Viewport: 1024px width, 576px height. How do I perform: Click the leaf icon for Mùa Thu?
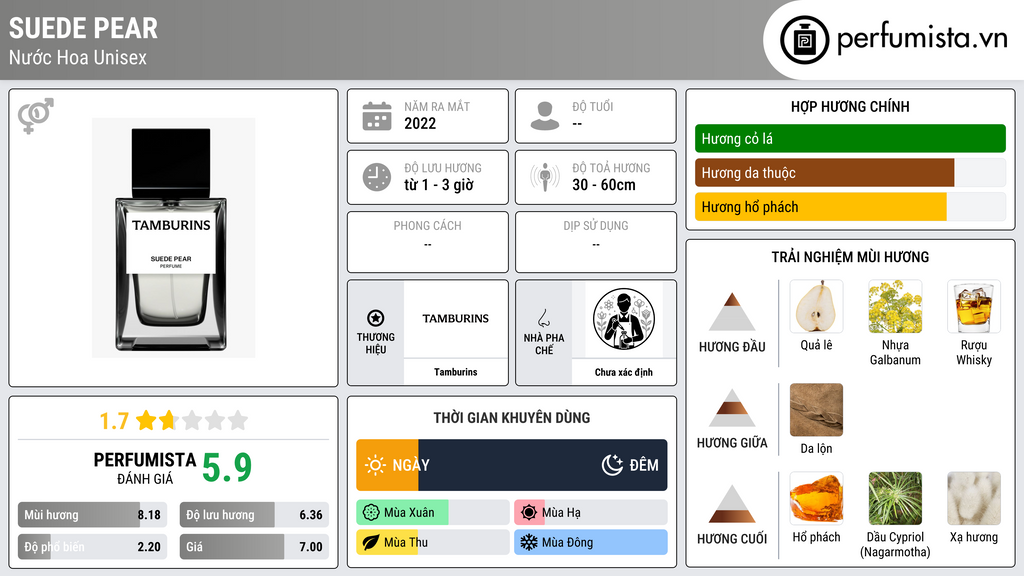click(371, 542)
